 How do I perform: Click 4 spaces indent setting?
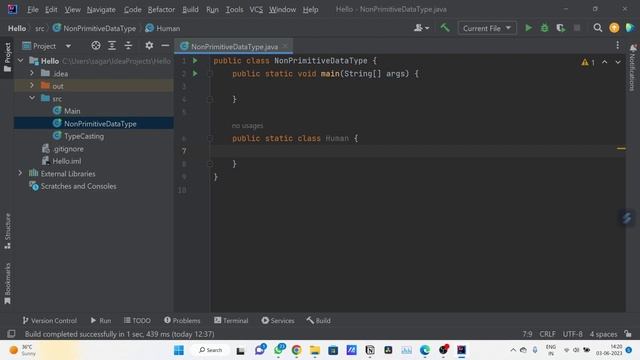coord(603,334)
